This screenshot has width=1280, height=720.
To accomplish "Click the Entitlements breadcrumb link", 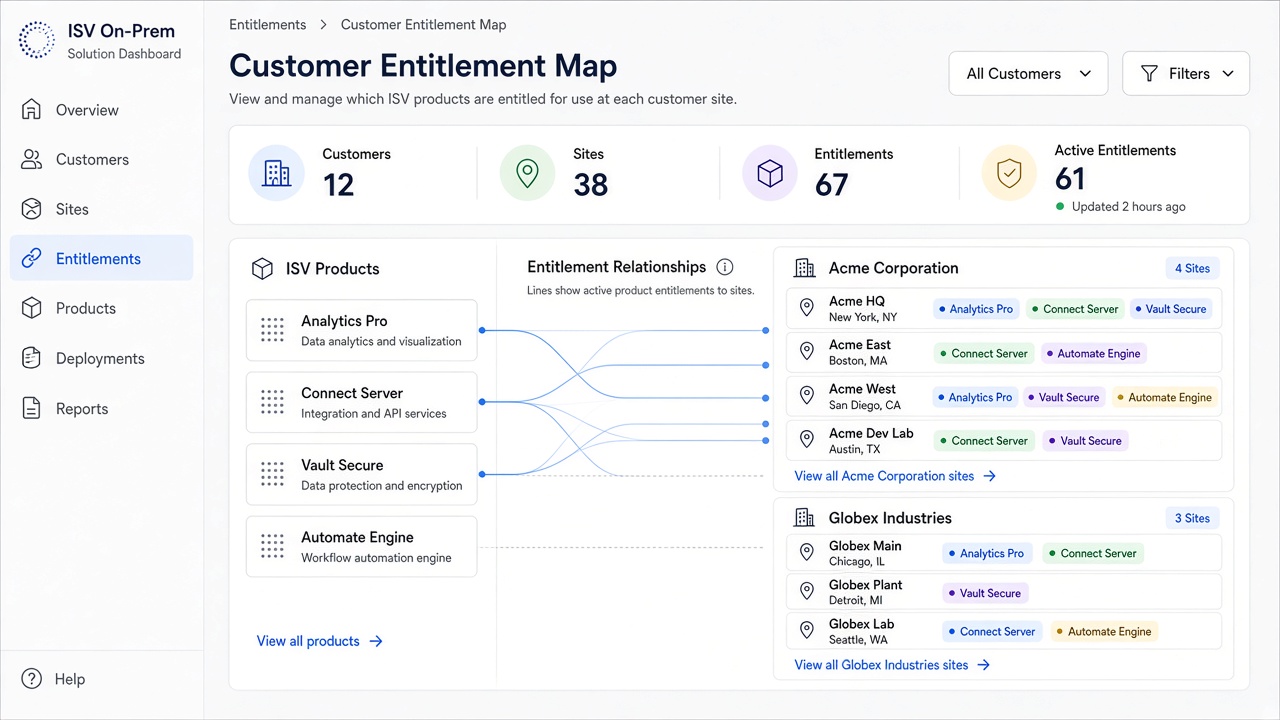I will tap(268, 24).
